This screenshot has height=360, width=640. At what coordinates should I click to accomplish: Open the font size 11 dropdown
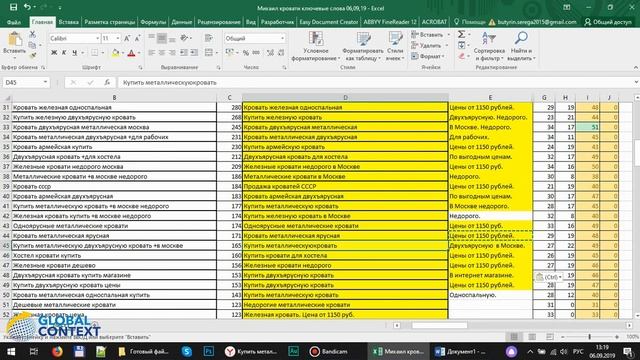coord(118,38)
